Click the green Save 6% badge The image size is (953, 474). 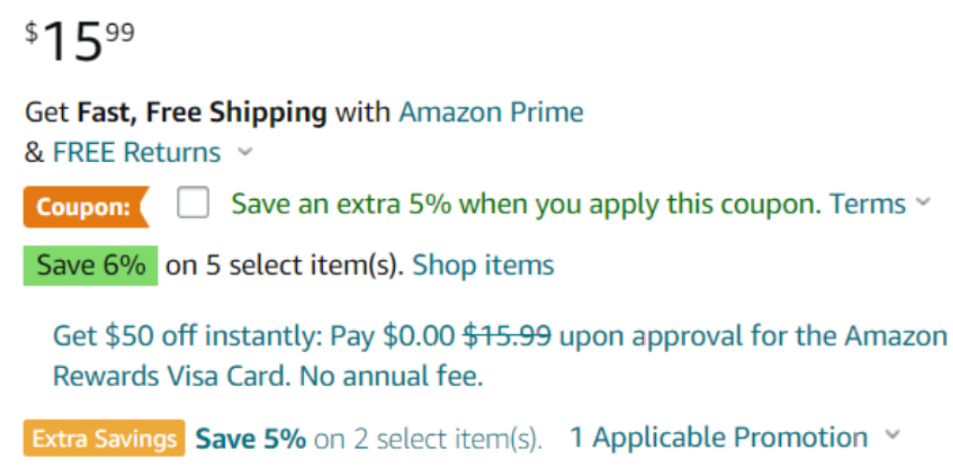coord(90,266)
